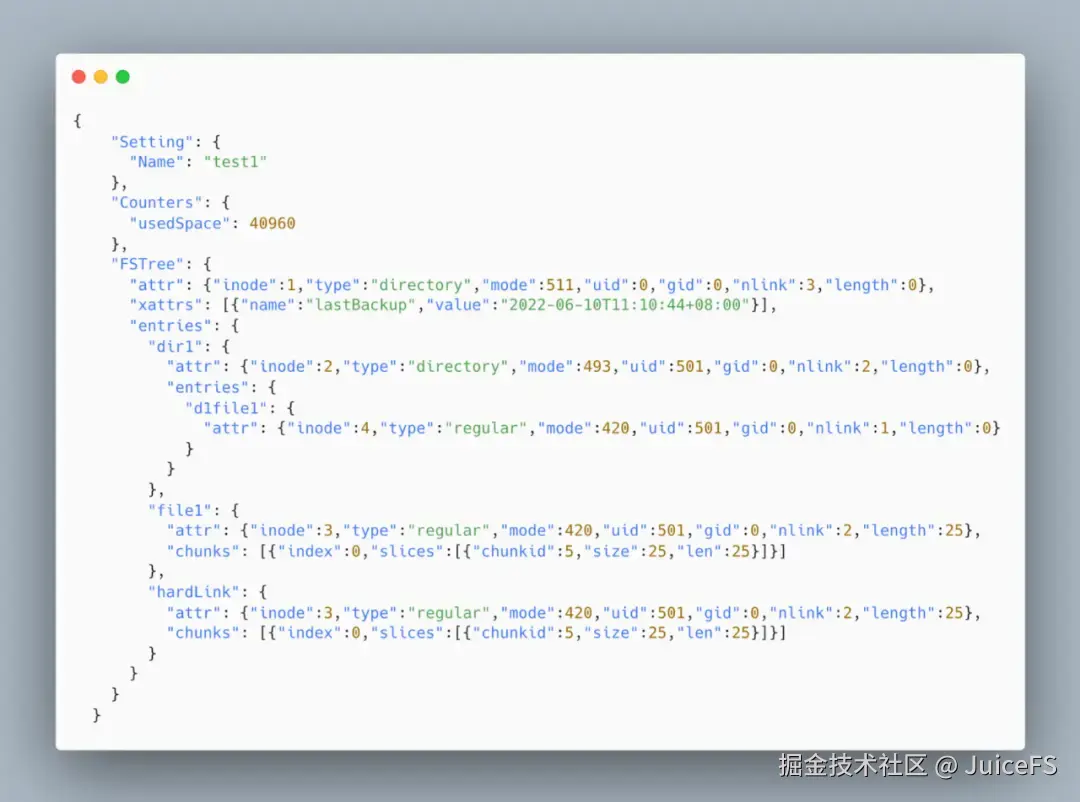The height and width of the screenshot is (802, 1080).
Task: Click the "file1" entry key
Action: (180, 511)
